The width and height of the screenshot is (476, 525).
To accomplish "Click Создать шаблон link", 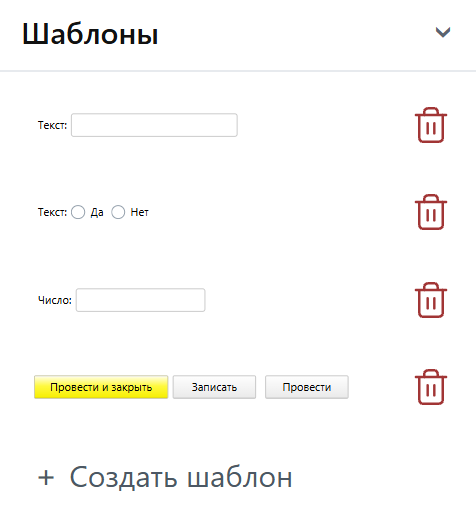I will click(165, 477).
